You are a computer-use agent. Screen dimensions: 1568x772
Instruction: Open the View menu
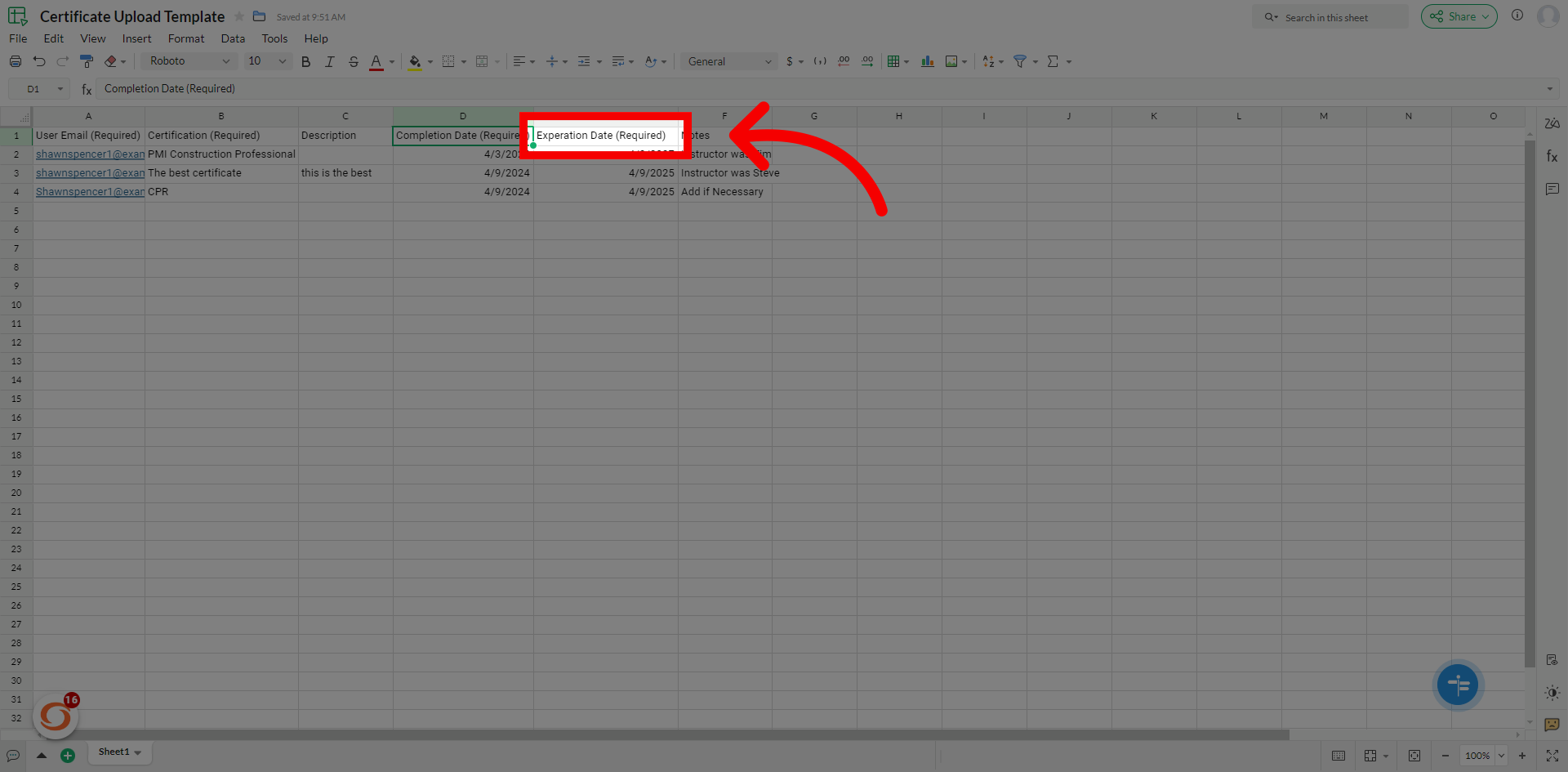coord(93,38)
